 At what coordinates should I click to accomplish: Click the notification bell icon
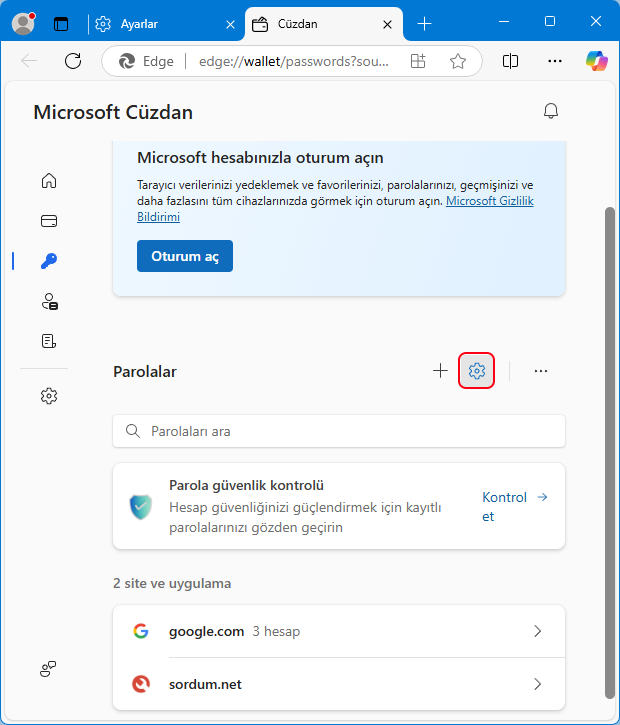point(551,111)
